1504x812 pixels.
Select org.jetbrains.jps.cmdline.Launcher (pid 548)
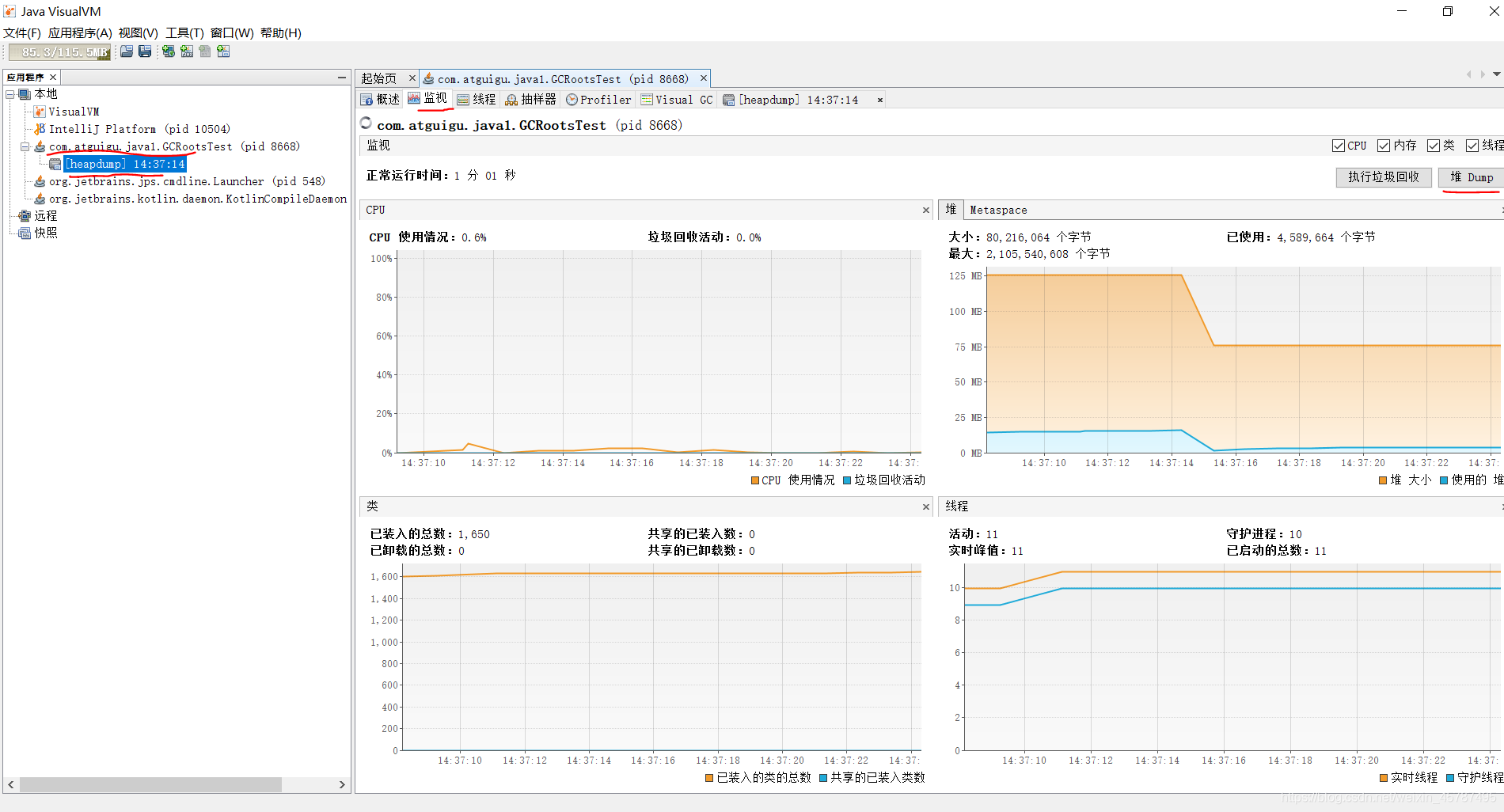tap(187, 181)
